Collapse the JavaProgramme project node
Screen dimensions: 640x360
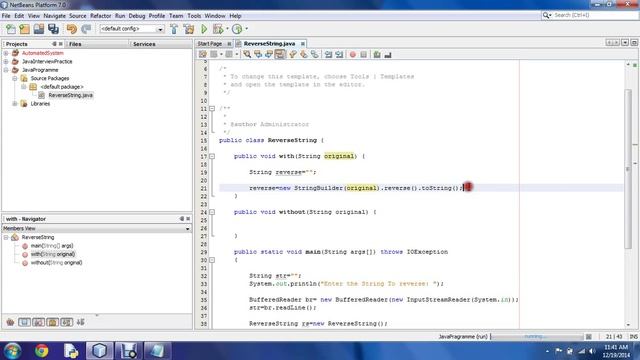(6, 70)
